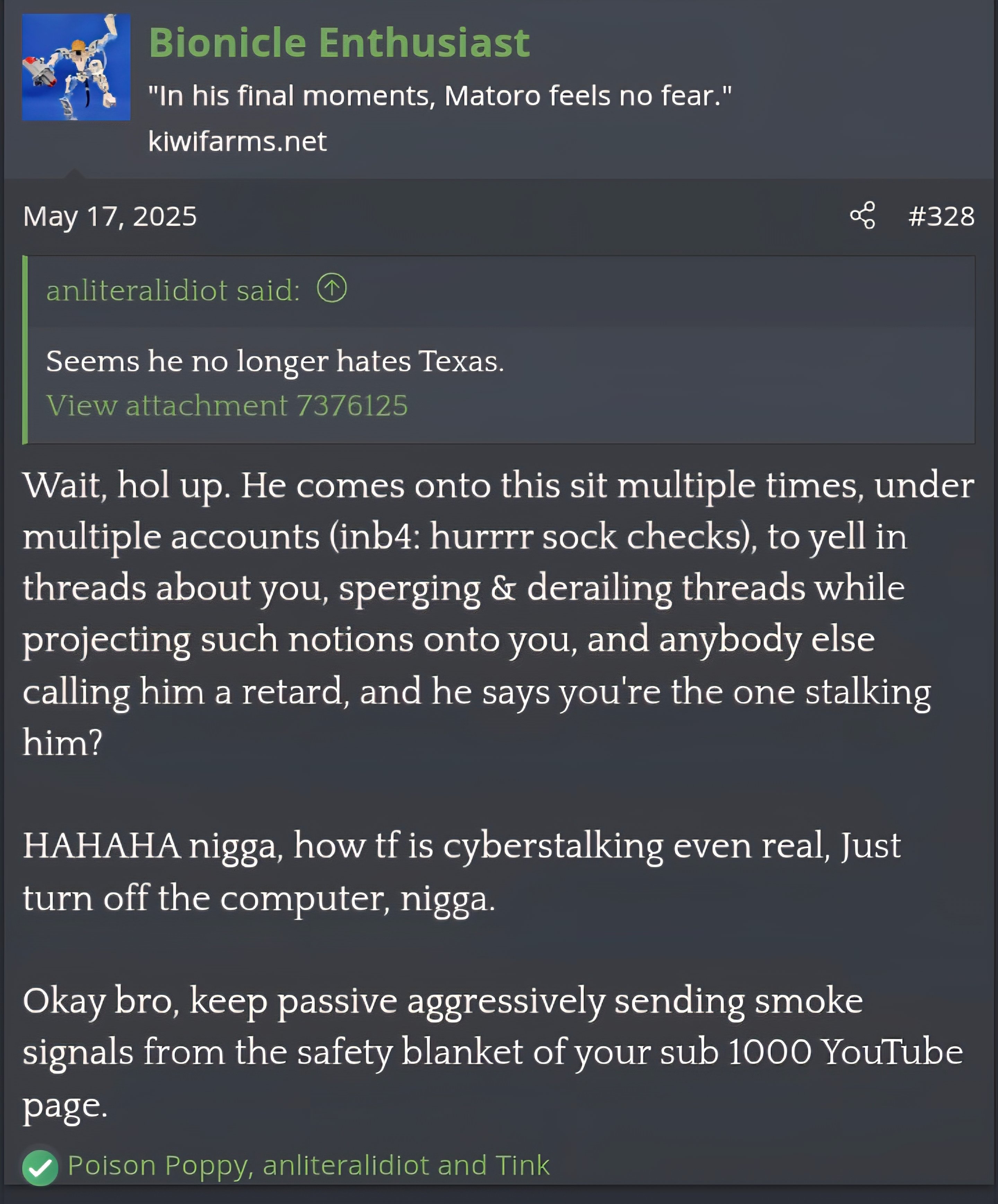Click the share icon beside post #328
998x1204 pixels.
click(862, 215)
